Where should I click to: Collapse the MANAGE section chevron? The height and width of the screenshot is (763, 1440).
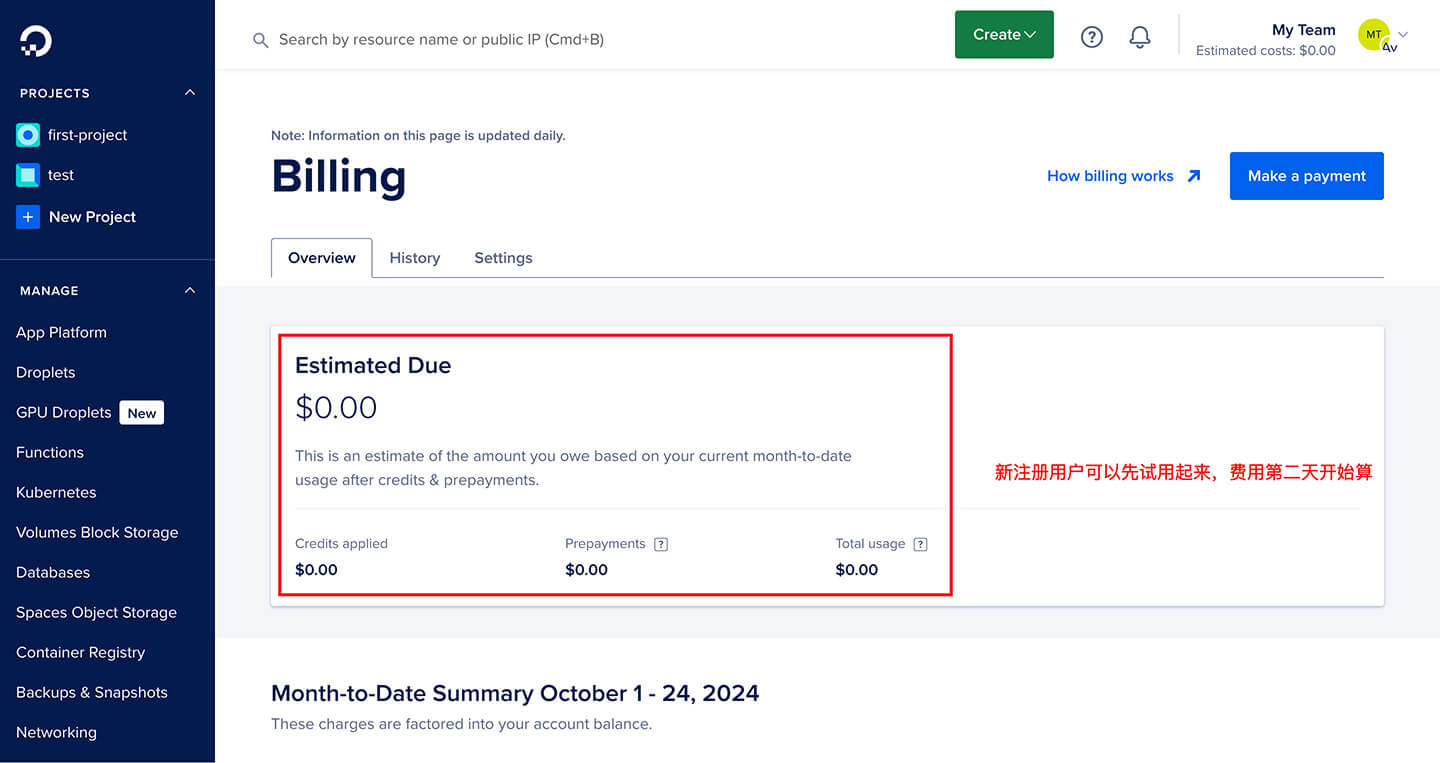click(x=190, y=291)
